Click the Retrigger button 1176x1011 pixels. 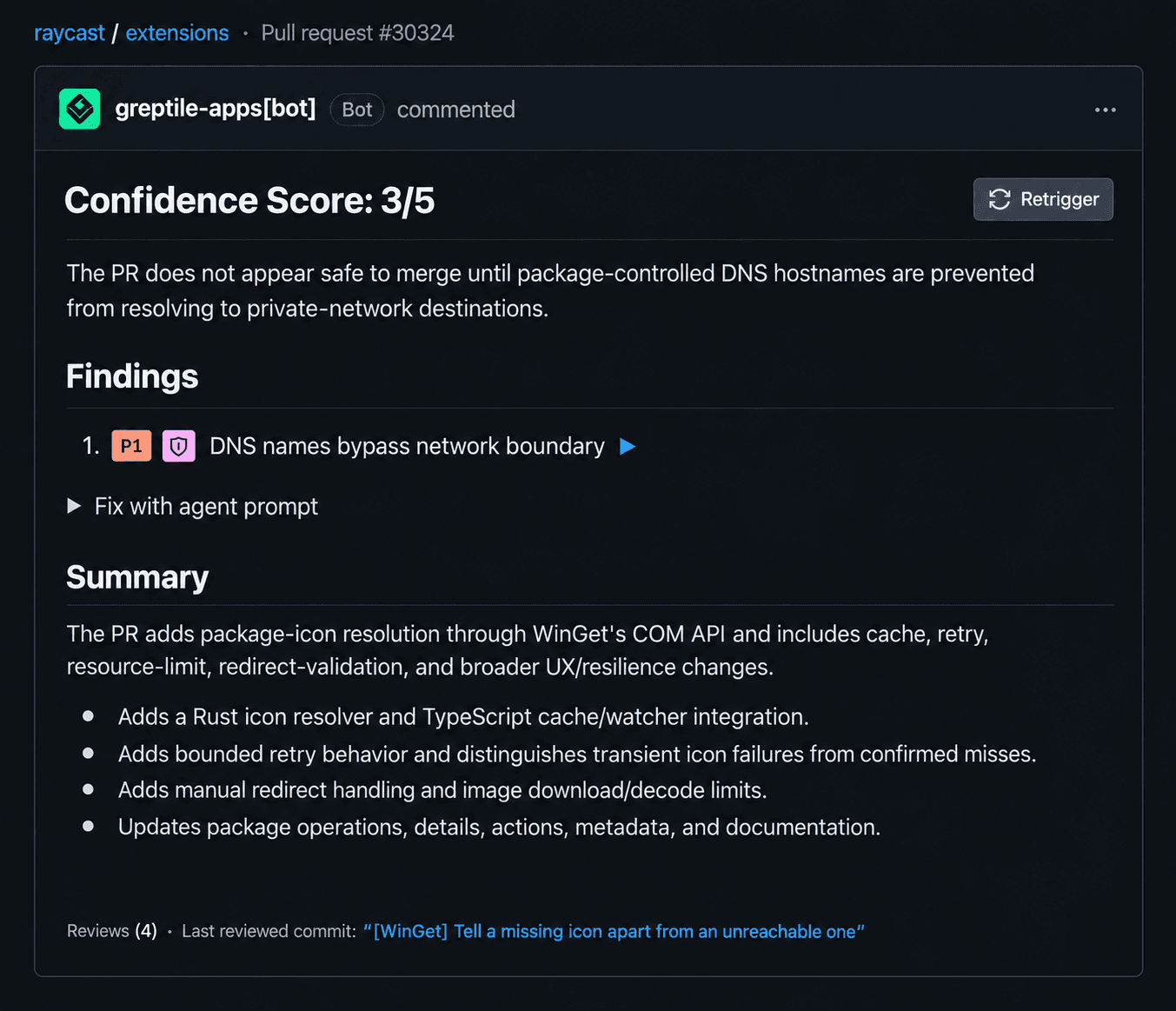click(x=1043, y=199)
